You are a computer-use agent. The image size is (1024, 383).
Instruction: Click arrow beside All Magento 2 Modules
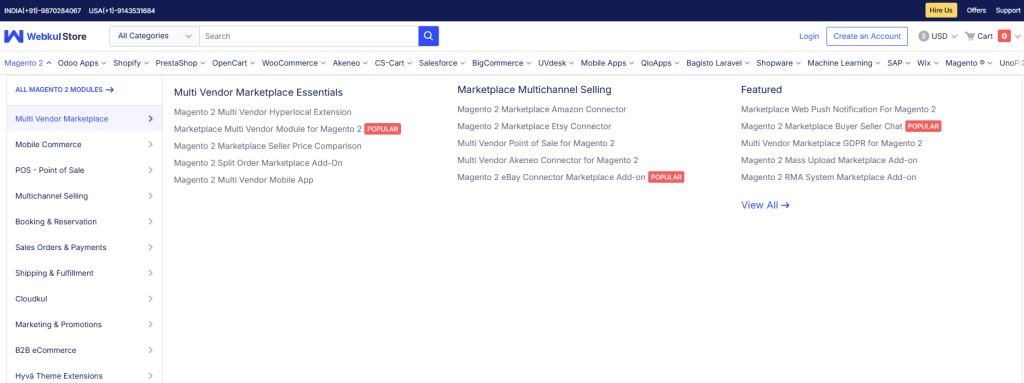(110, 90)
